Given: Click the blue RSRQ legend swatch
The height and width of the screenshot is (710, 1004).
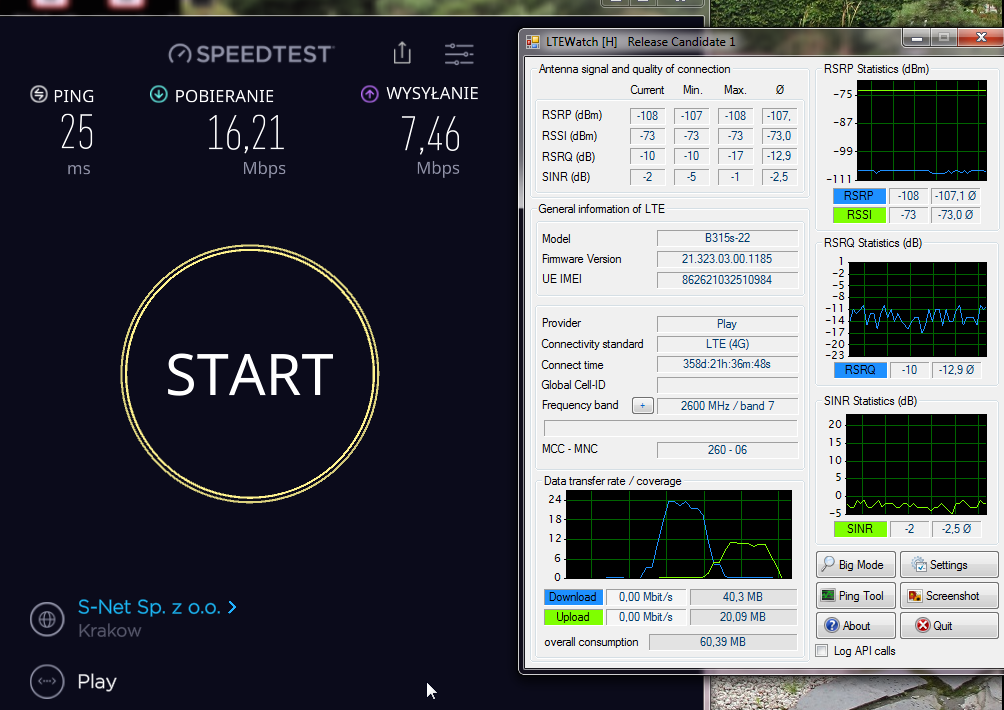Looking at the screenshot, I should 860,370.
